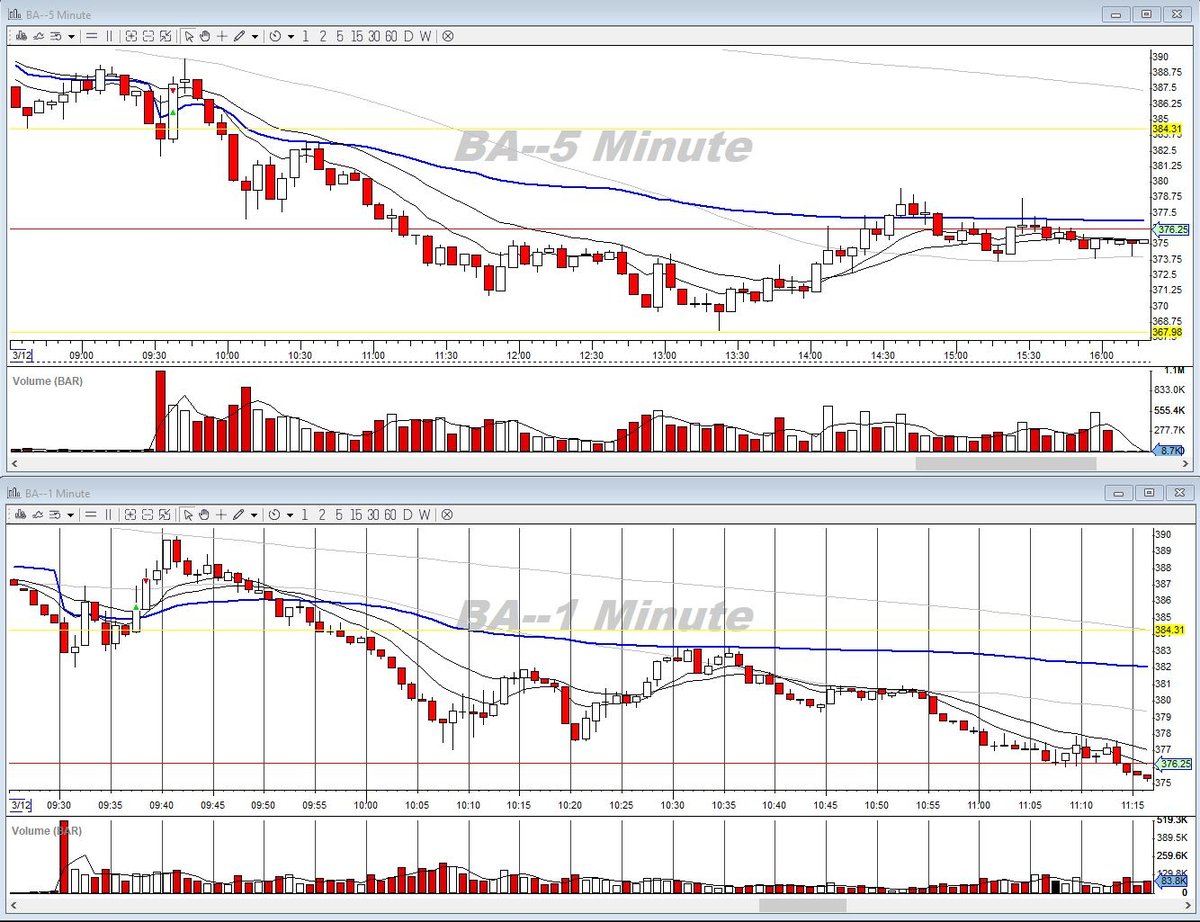
Task: Set 1-minute interval in BA--1 Minute window
Action: [x=305, y=514]
